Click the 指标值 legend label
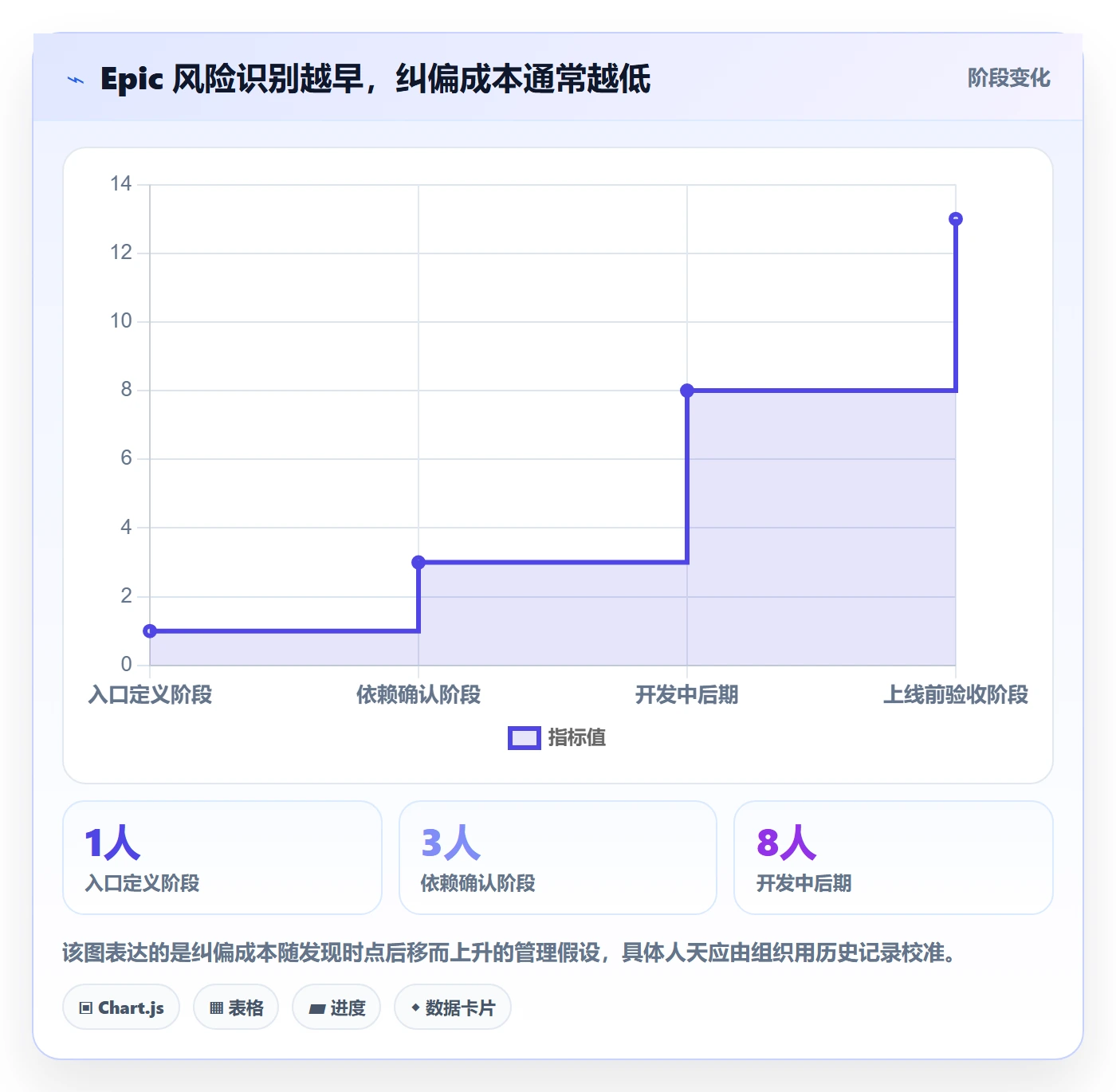The width and height of the screenshot is (1116, 1092). tap(577, 738)
